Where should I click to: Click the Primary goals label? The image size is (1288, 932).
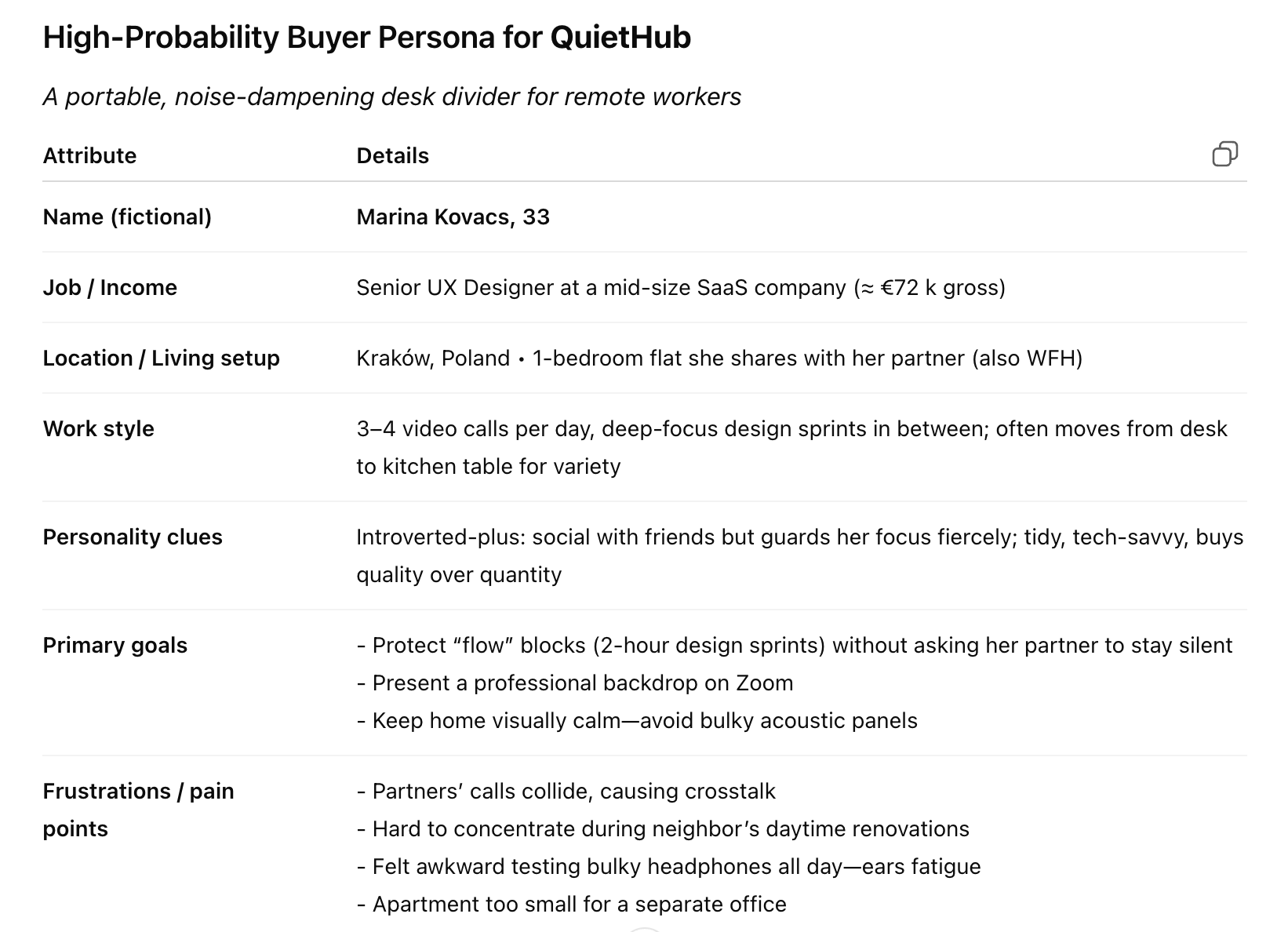115,645
